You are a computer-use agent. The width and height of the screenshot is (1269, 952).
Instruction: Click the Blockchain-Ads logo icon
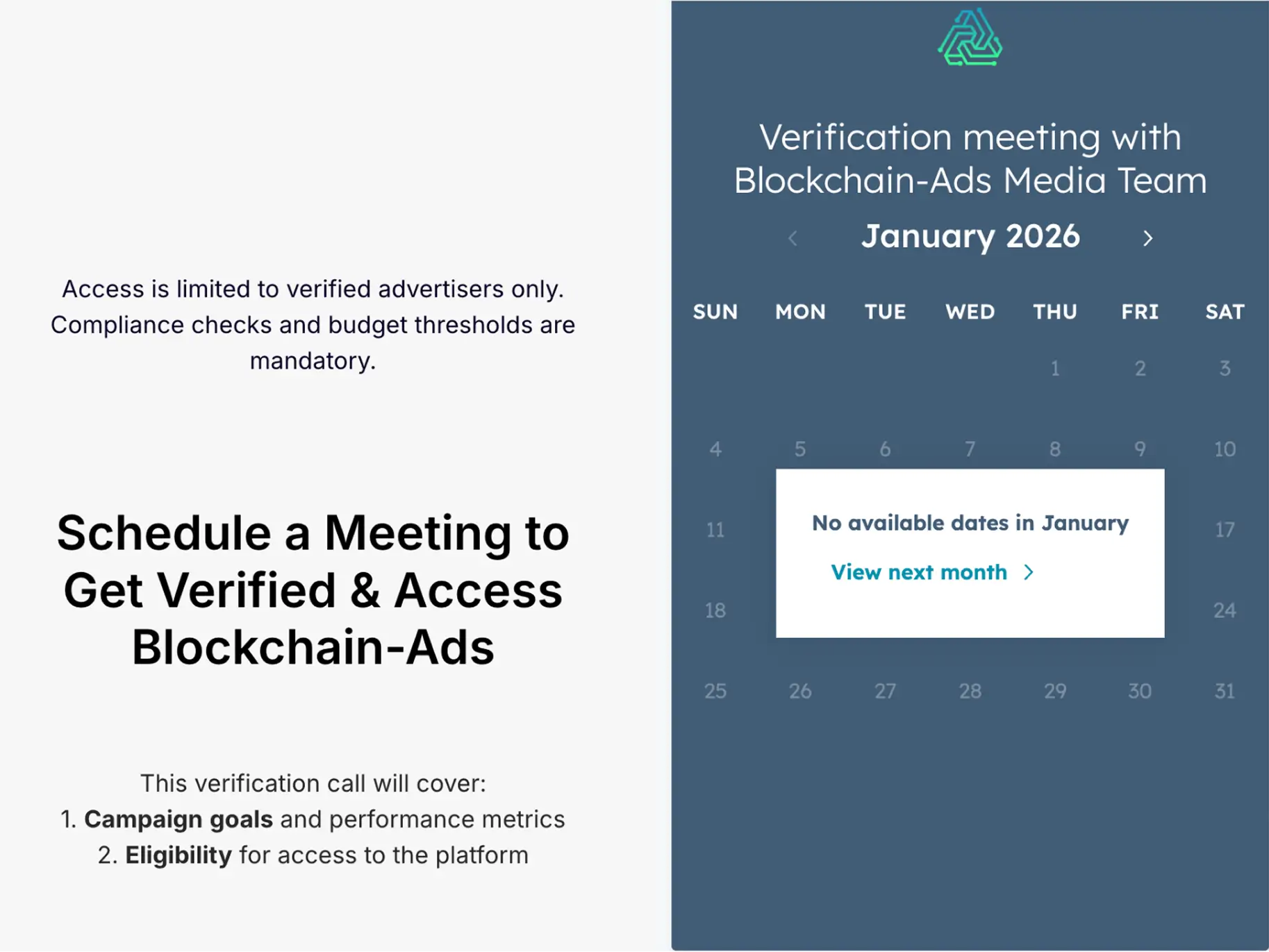970,38
